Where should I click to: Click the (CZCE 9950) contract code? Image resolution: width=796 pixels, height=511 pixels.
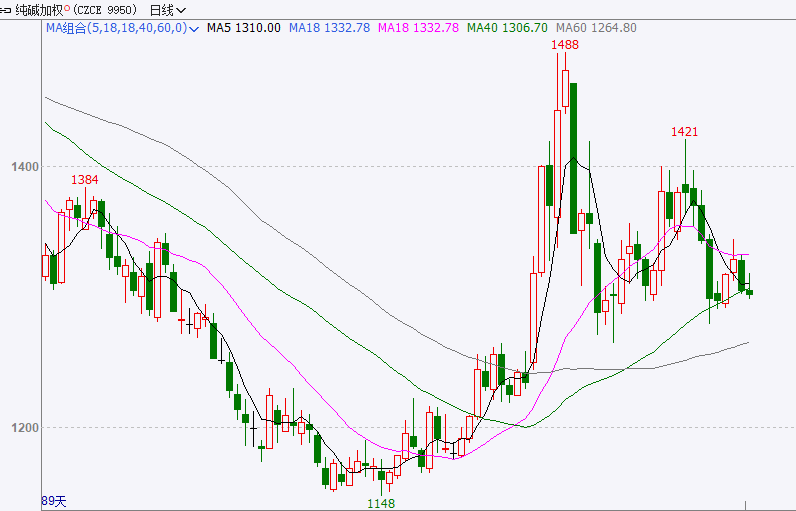click(105, 10)
